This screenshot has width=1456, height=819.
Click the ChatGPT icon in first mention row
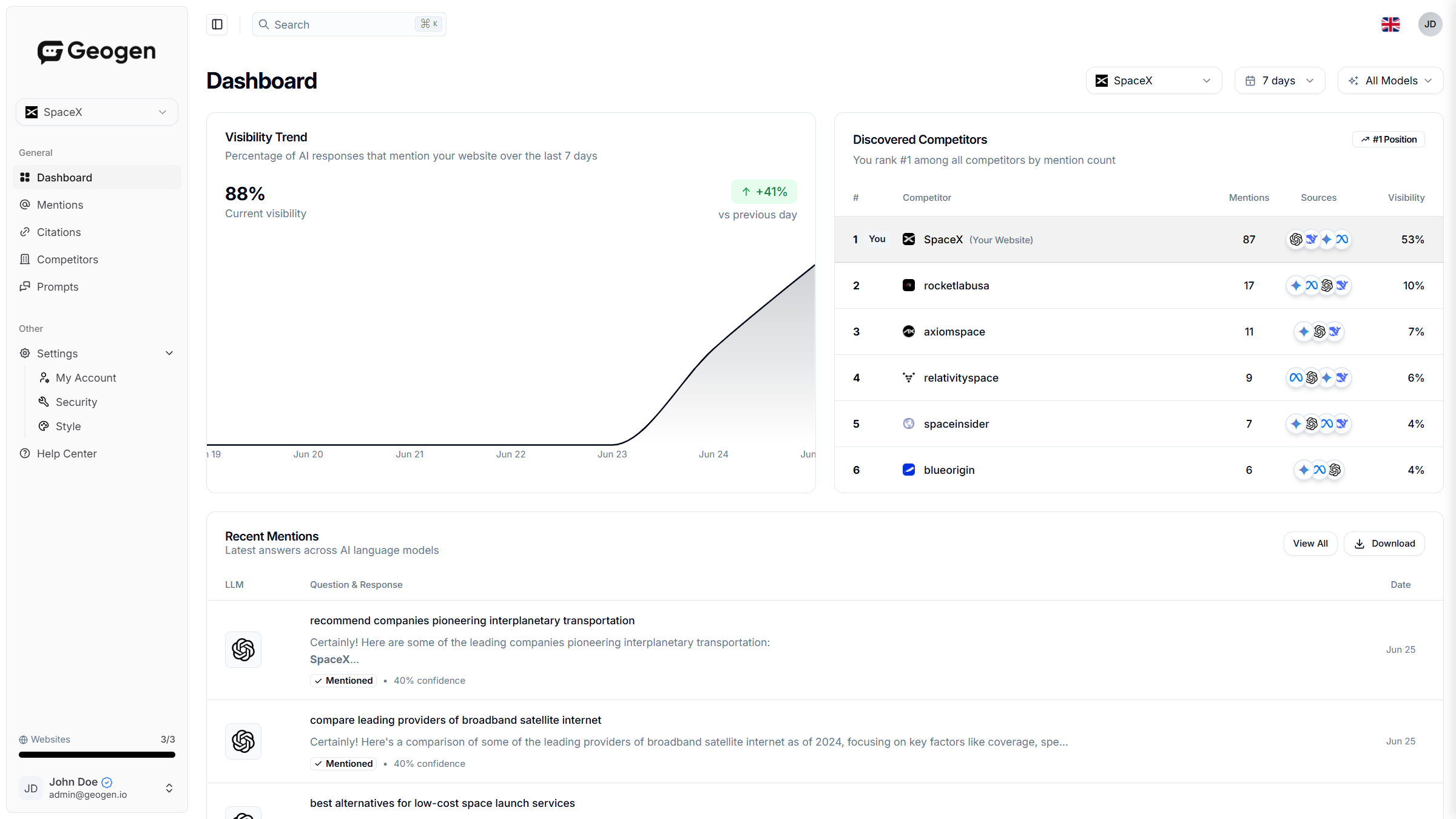(243, 650)
